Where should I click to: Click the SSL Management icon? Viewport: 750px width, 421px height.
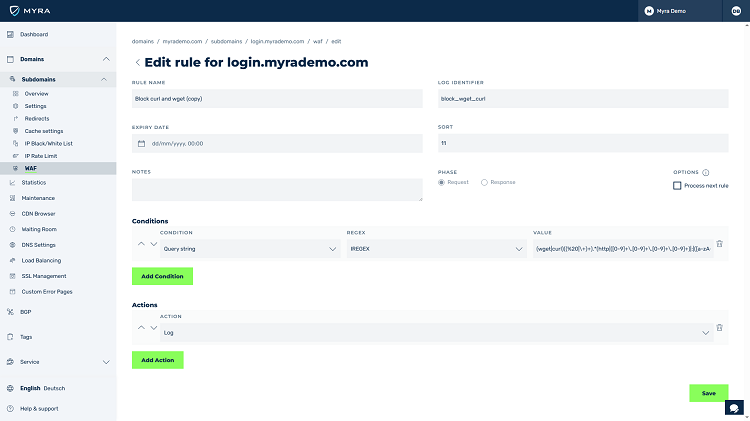[x=12, y=276]
